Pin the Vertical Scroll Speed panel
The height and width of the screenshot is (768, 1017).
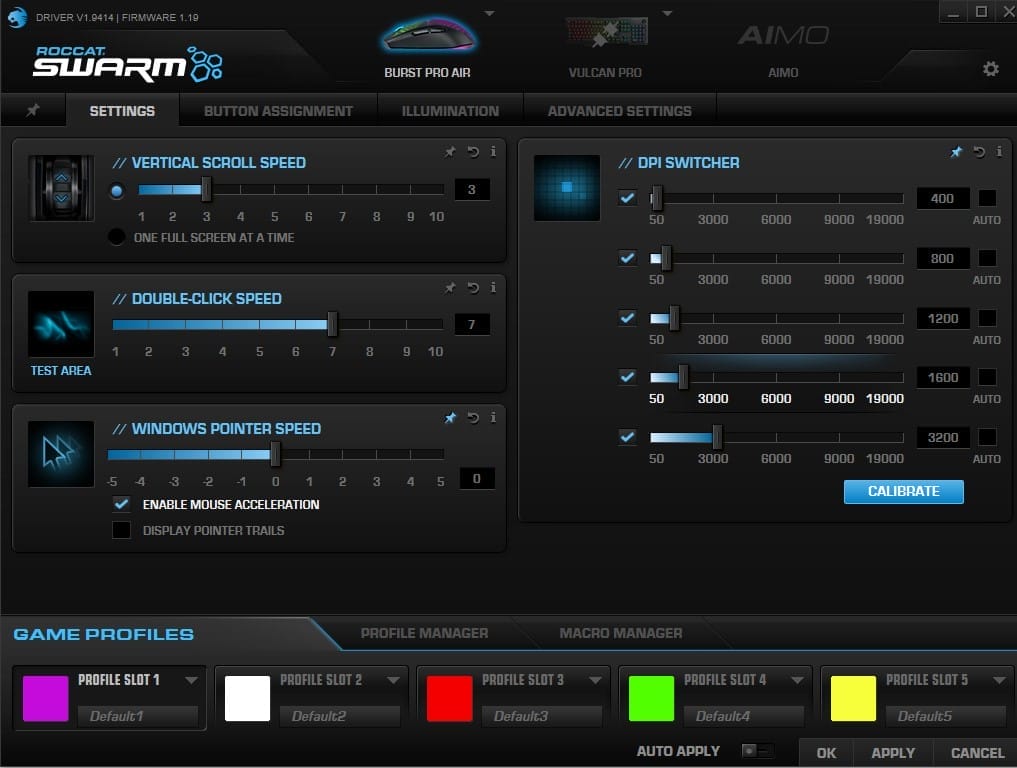click(x=450, y=152)
